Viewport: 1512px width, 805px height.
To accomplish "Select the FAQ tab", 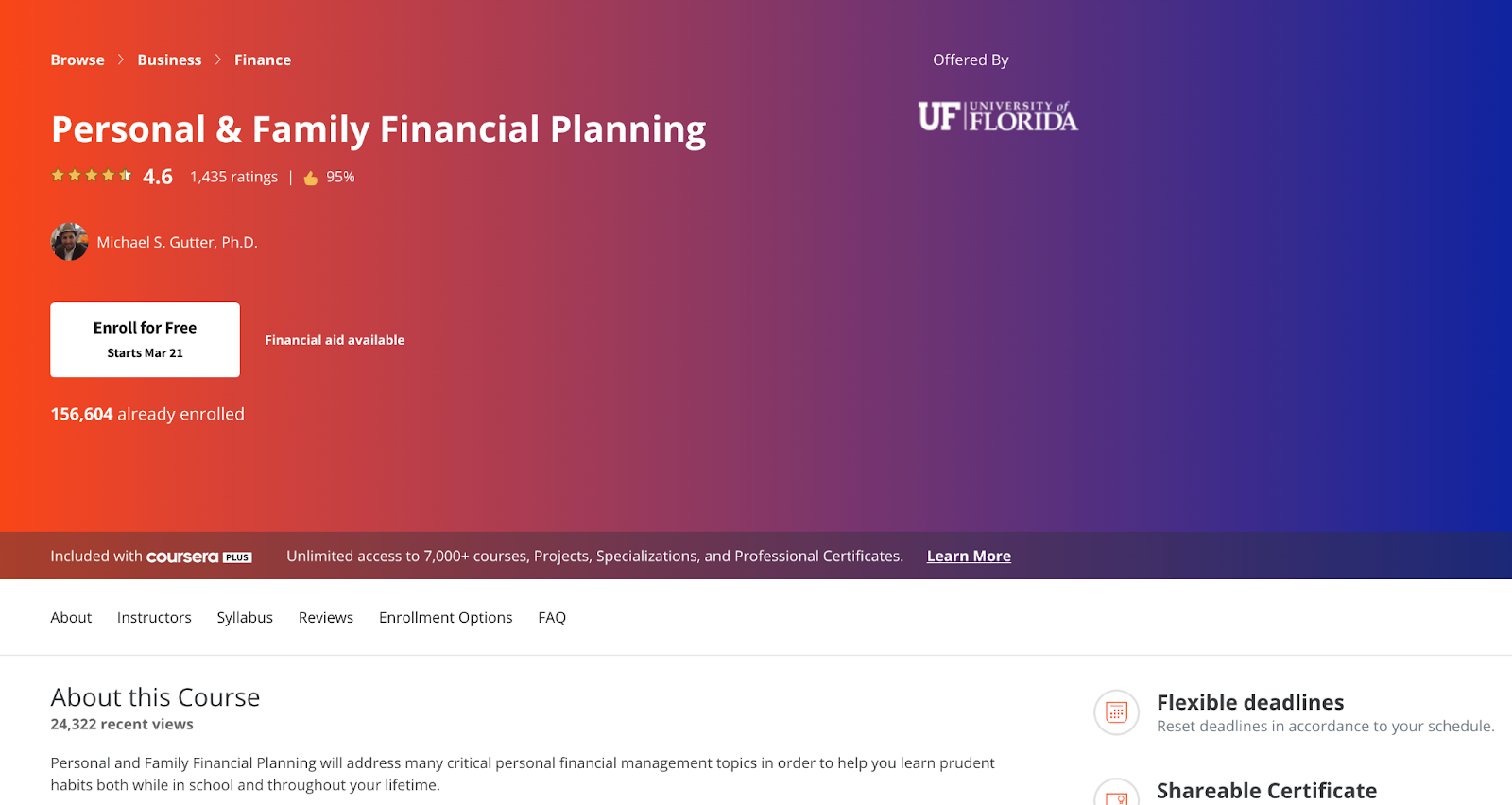I will pos(552,617).
